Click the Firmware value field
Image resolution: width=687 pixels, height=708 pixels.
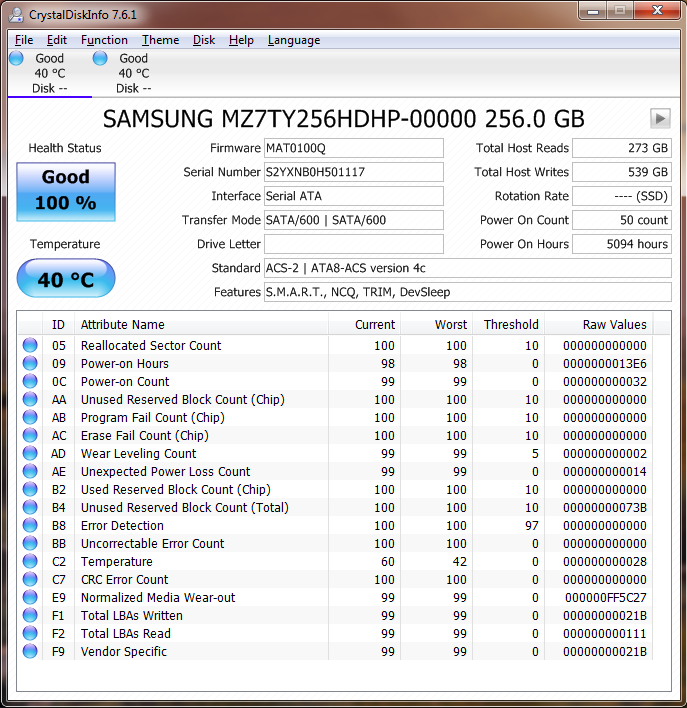[353, 148]
